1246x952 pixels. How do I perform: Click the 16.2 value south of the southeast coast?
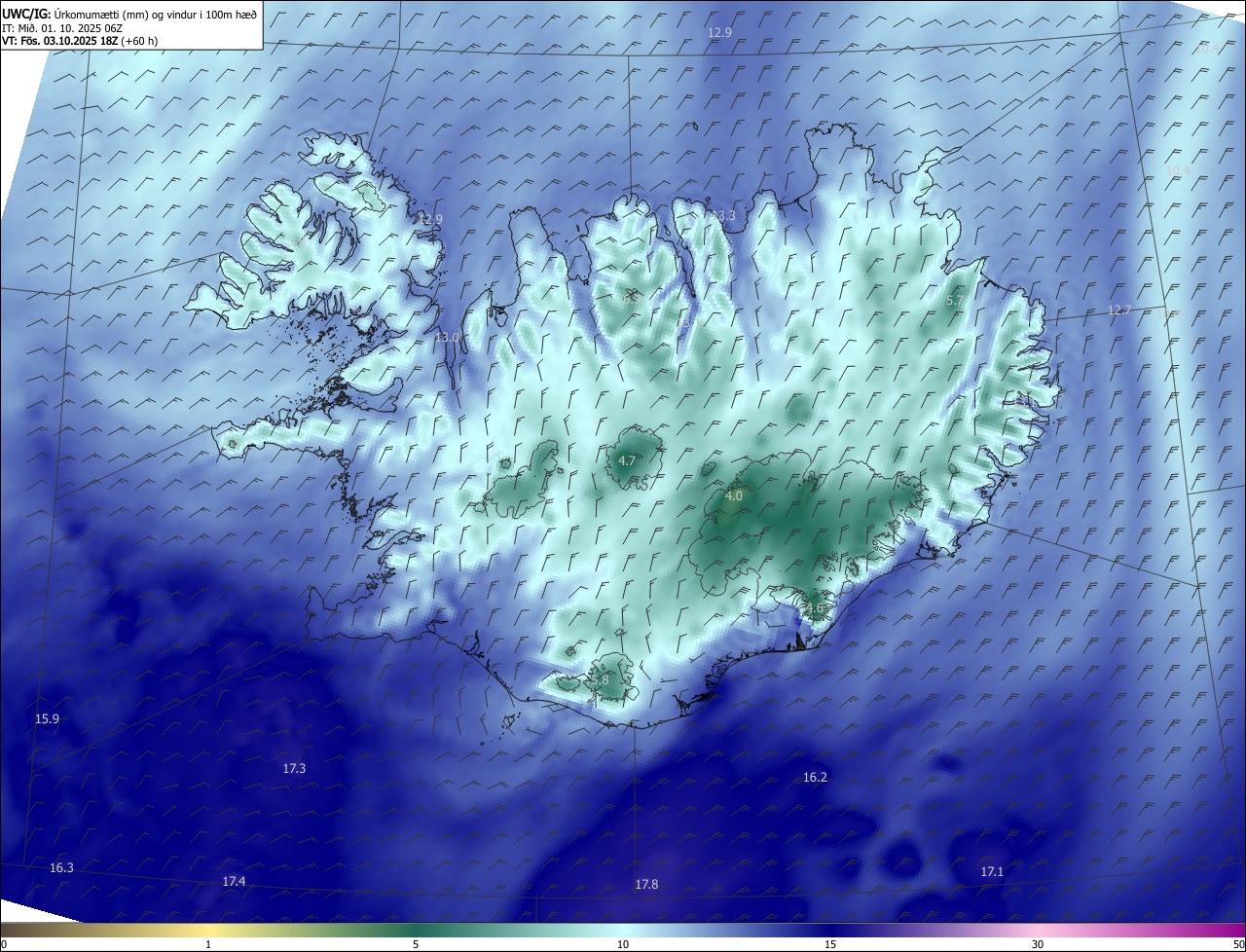[x=815, y=777]
